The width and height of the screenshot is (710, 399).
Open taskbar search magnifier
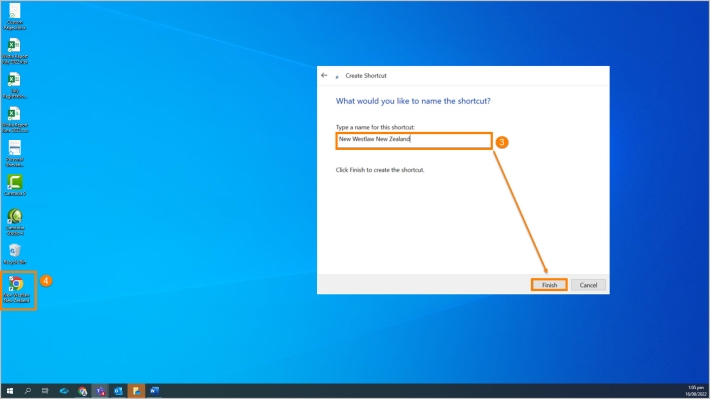pyautogui.click(x=28, y=391)
